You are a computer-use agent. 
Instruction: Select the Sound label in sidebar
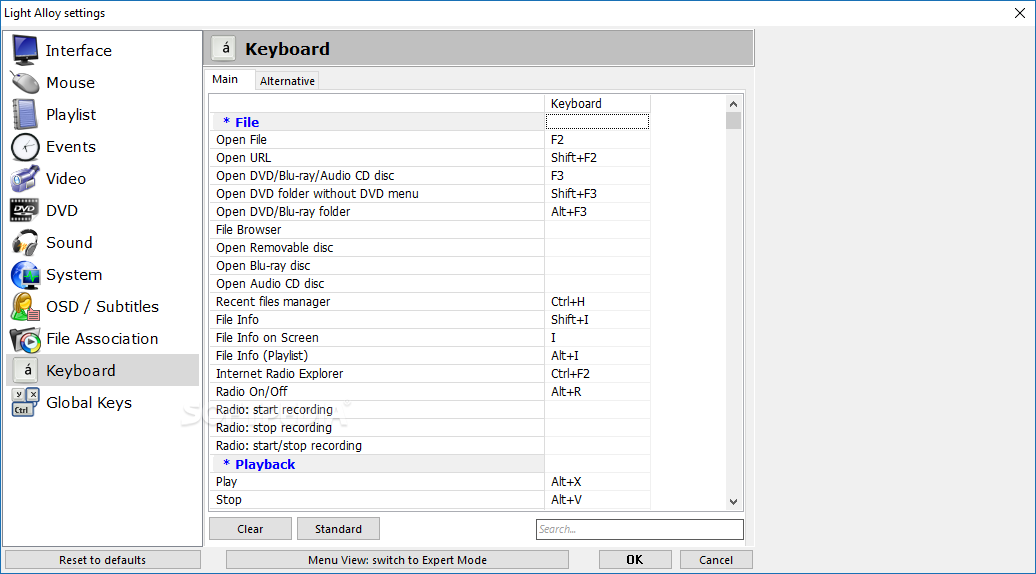click(x=69, y=242)
